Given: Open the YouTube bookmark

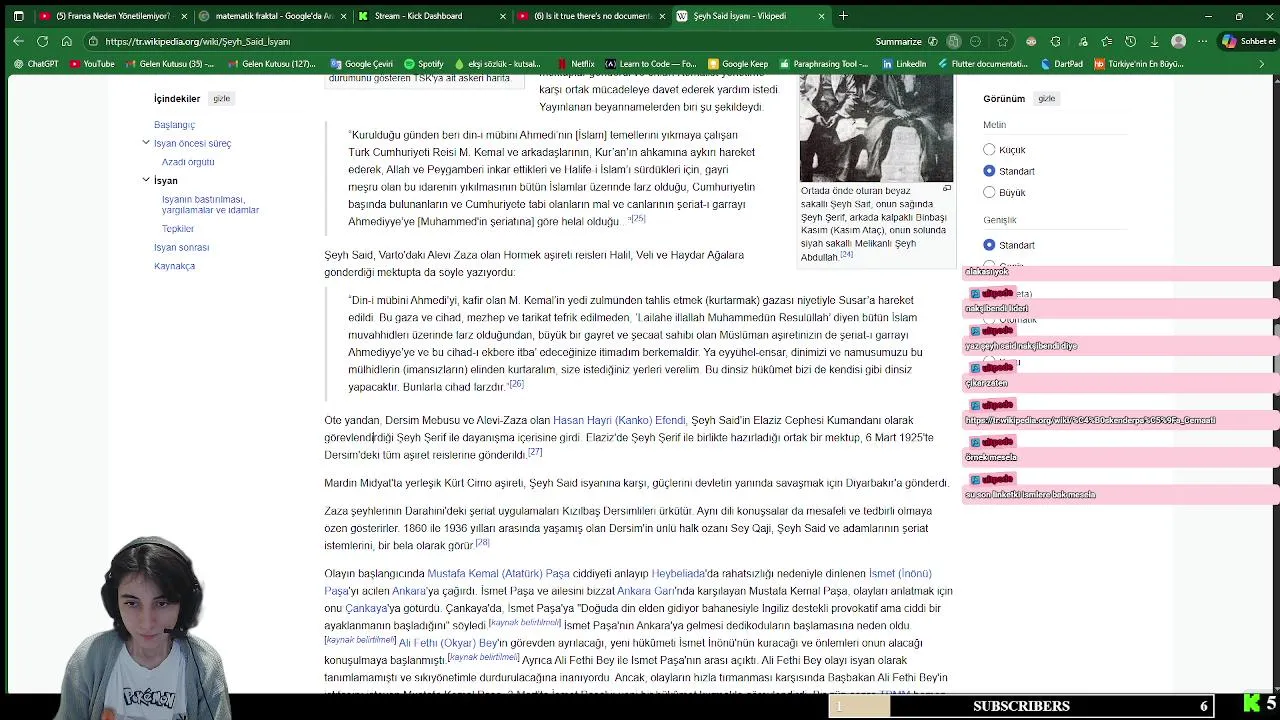Looking at the screenshot, I should [x=91, y=64].
